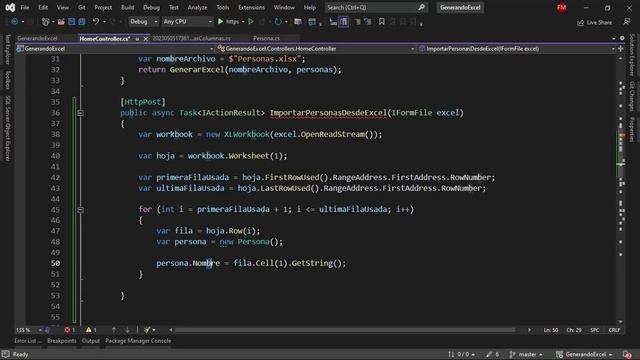Open the Breakpoints panel tab
Viewport: 640px width, 360px height.
pos(62,341)
